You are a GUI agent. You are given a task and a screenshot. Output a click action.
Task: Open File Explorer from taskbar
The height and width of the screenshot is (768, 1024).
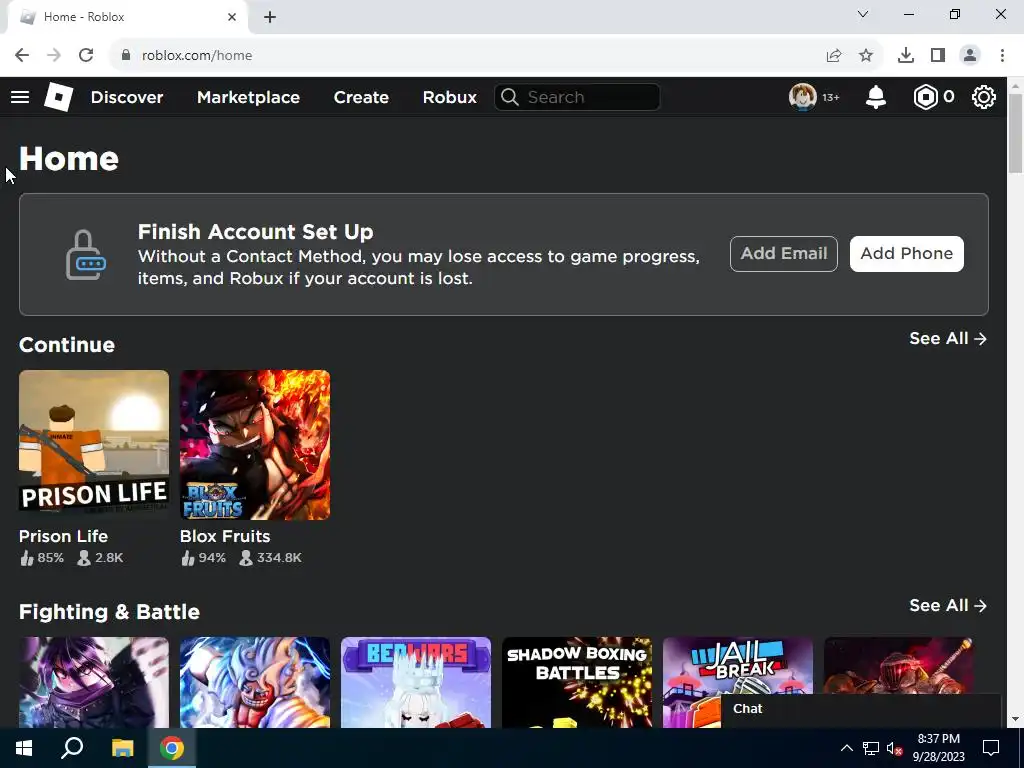(122, 748)
